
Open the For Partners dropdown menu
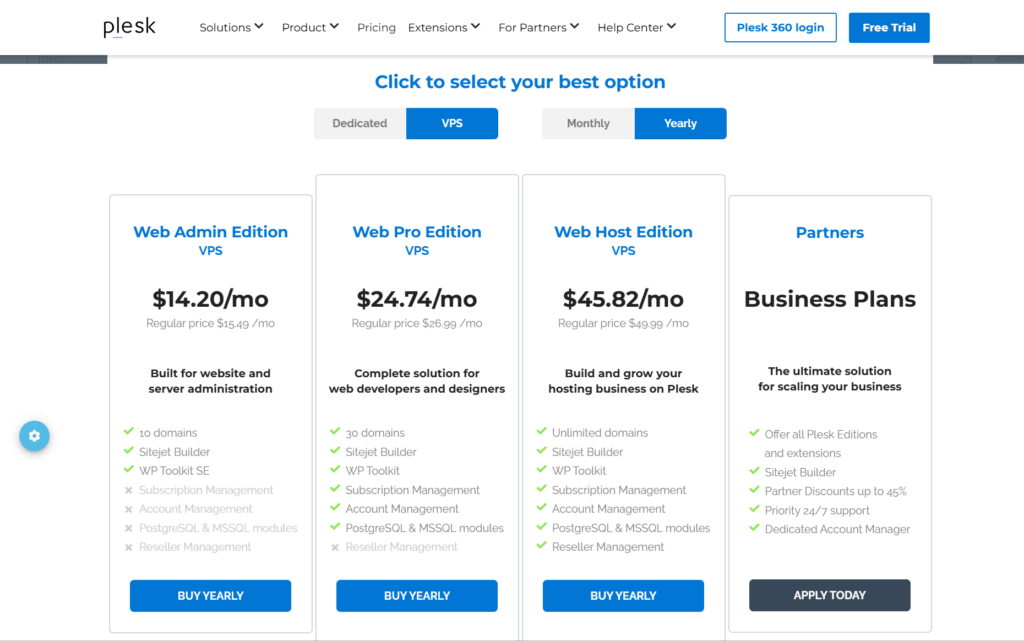coord(539,27)
